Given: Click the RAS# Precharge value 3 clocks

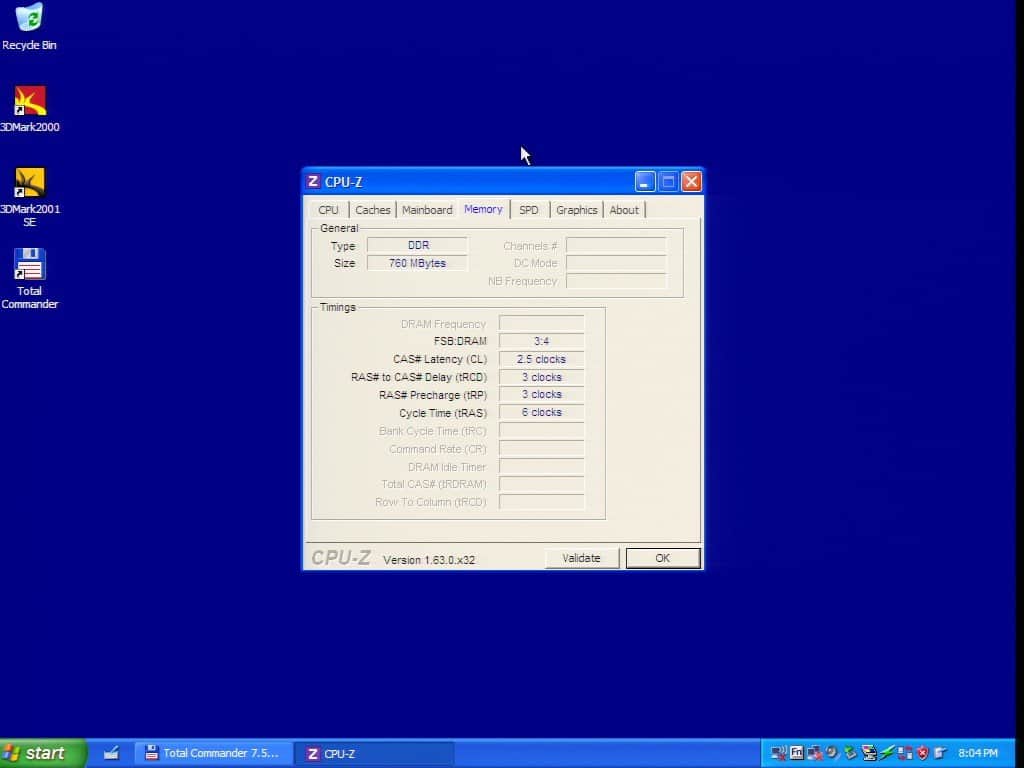Looking at the screenshot, I should (x=541, y=394).
